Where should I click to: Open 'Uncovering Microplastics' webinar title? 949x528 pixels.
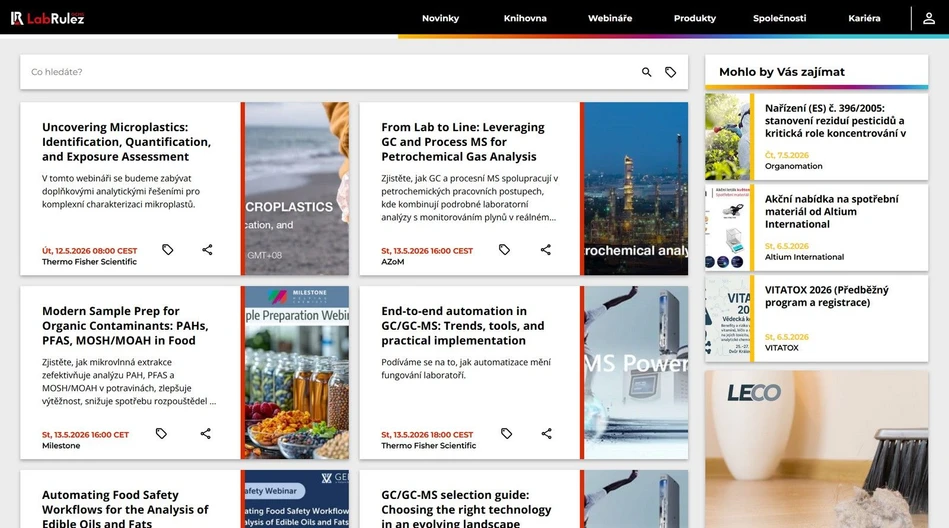pos(126,142)
